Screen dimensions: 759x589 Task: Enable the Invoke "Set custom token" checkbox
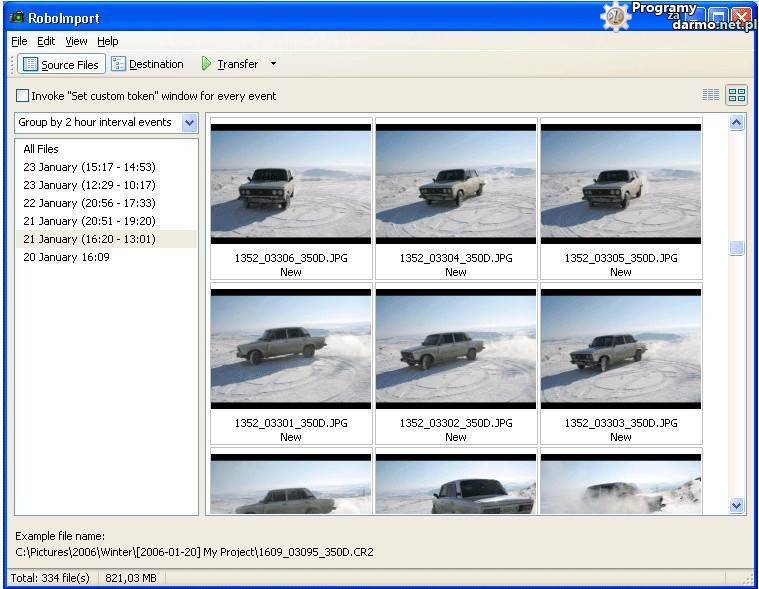click(x=22, y=96)
